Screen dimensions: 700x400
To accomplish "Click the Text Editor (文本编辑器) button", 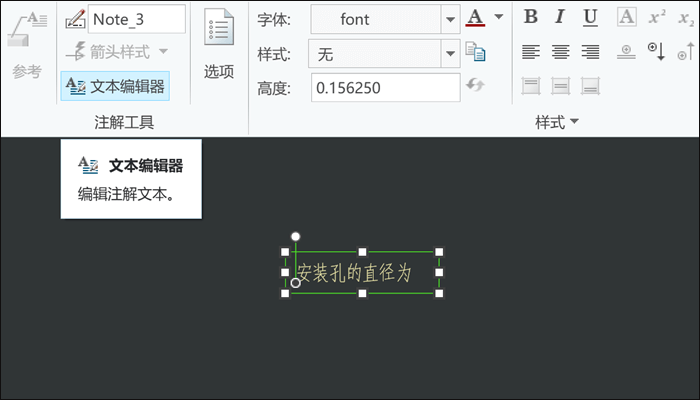I will pyautogui.click(x=115, y=86).
